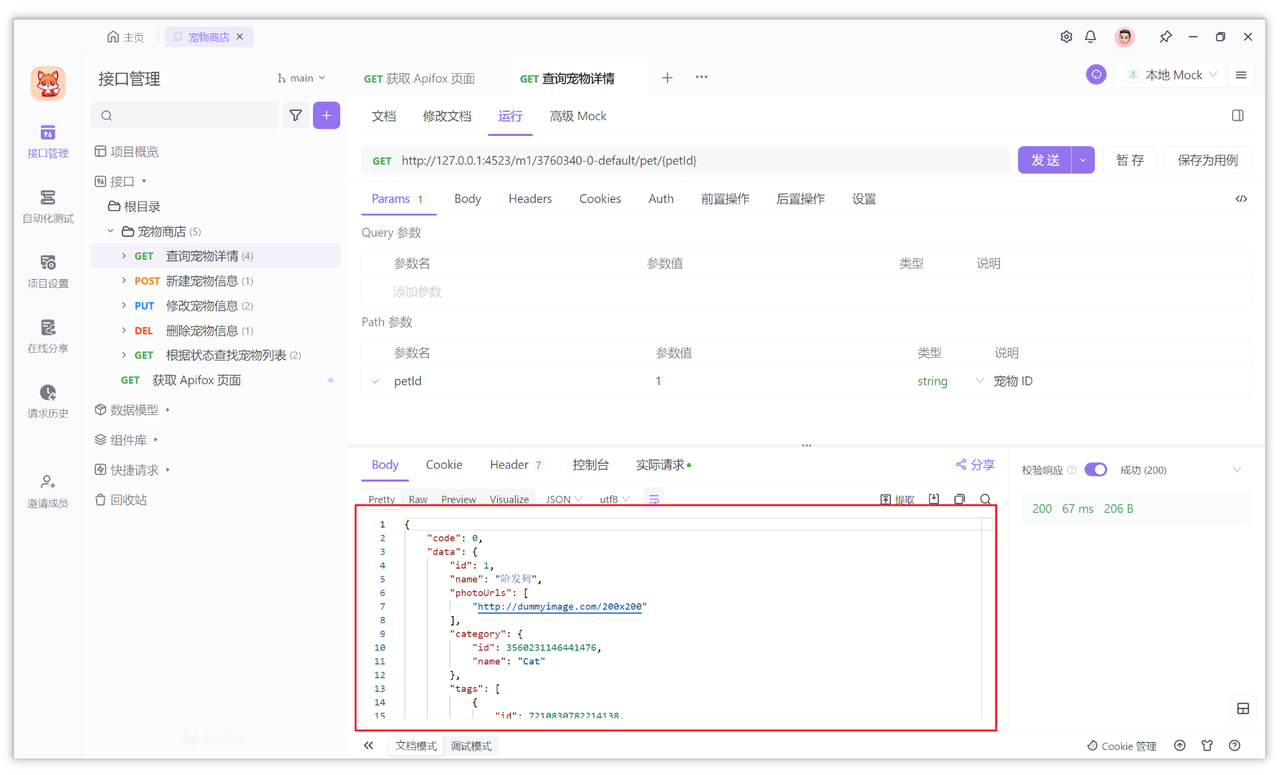Open 自动化测试 in the left sidebar

tap(48, 206)
